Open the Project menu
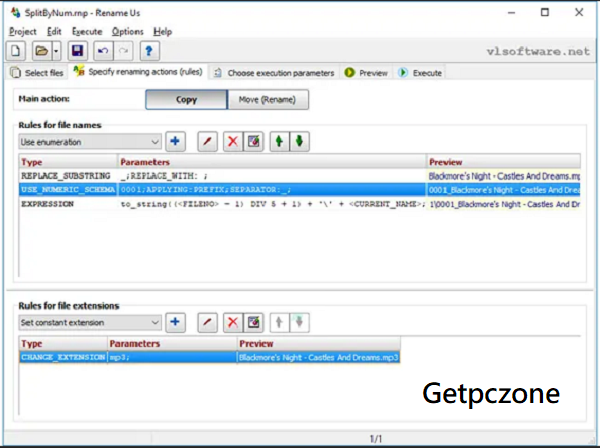 pos(23,31)
